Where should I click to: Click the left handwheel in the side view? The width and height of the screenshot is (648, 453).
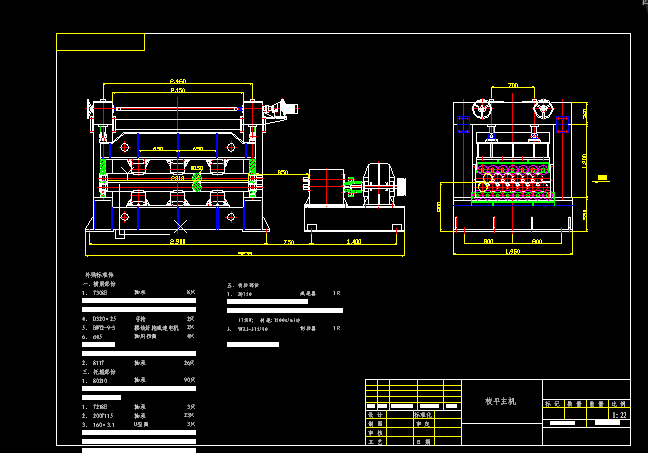pyautogui.click(x=481, y=109)
